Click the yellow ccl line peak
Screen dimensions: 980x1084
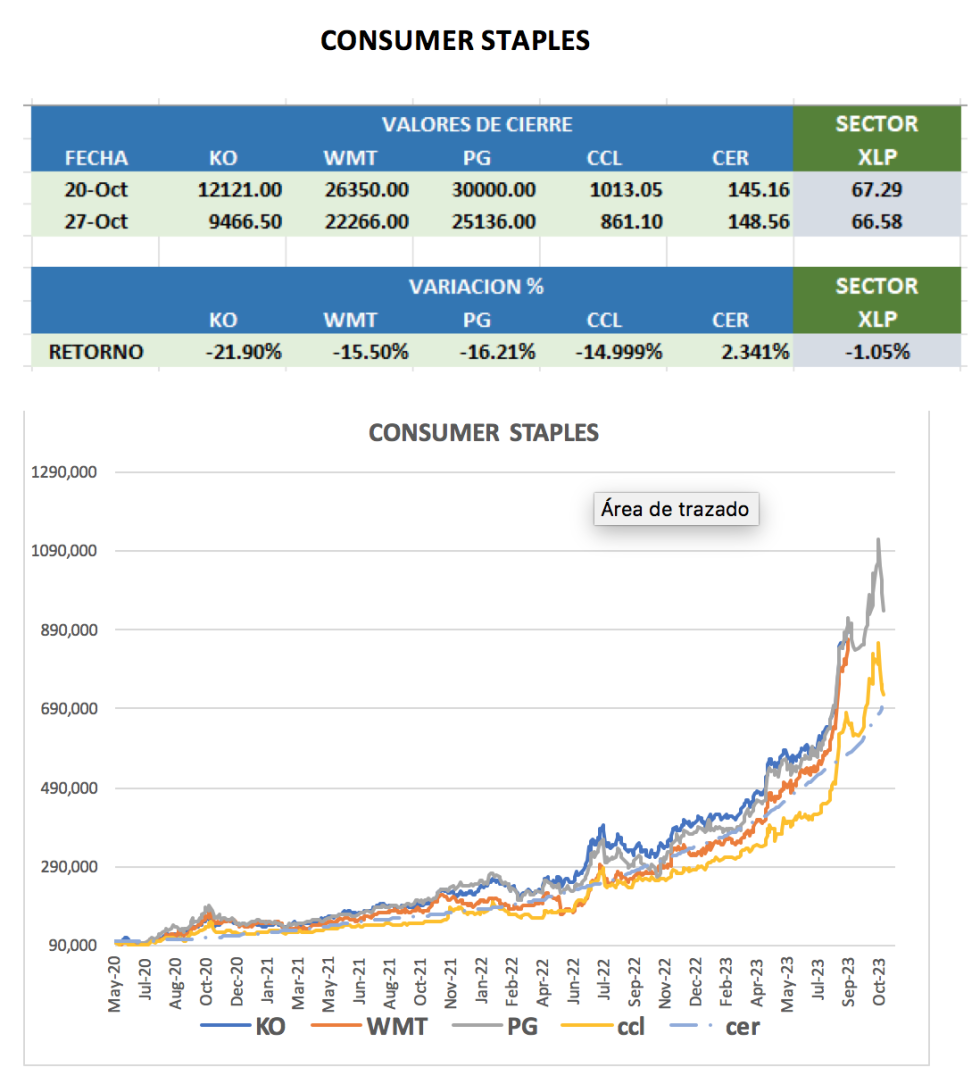(878, 644)
